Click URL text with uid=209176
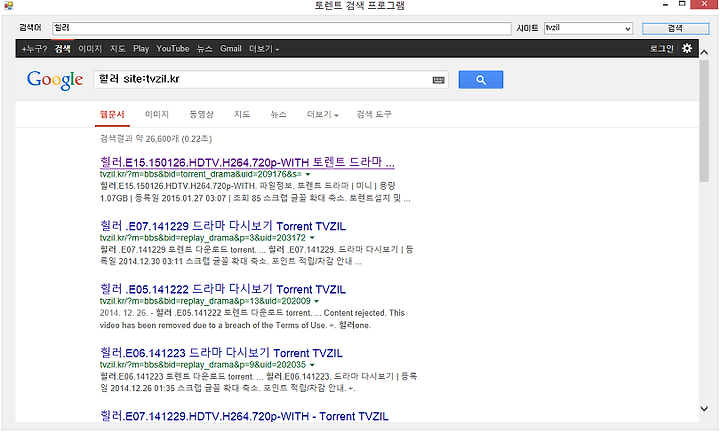The image size is (720, 432). 201,174
